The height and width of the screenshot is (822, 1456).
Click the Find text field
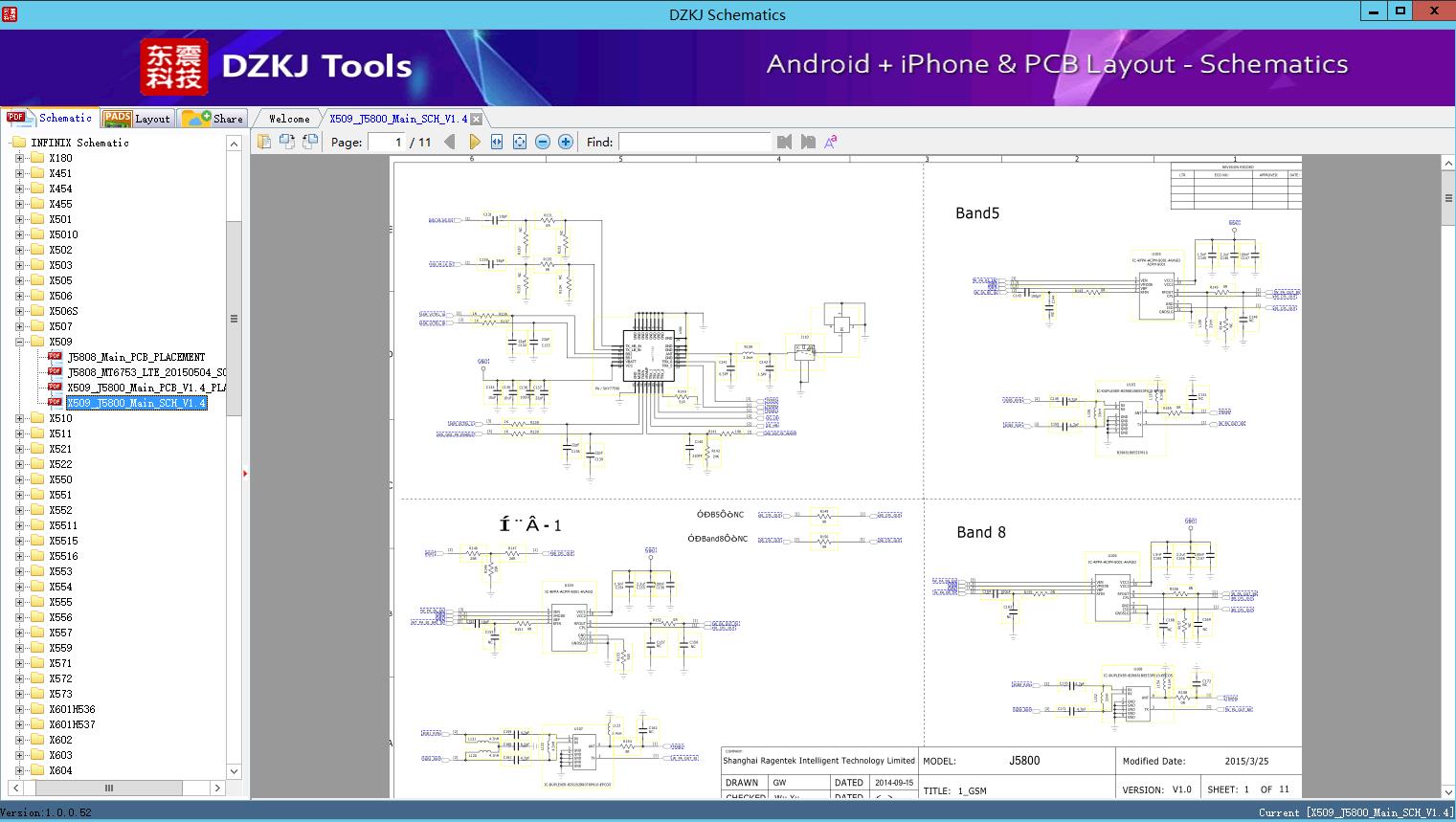click(x=694, y=142)
